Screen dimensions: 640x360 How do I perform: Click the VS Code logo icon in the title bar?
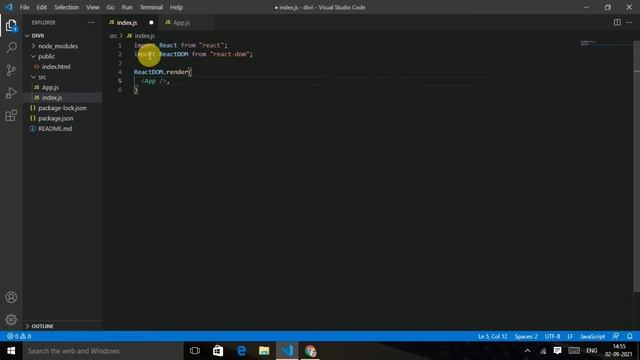(x=9, y=7)
